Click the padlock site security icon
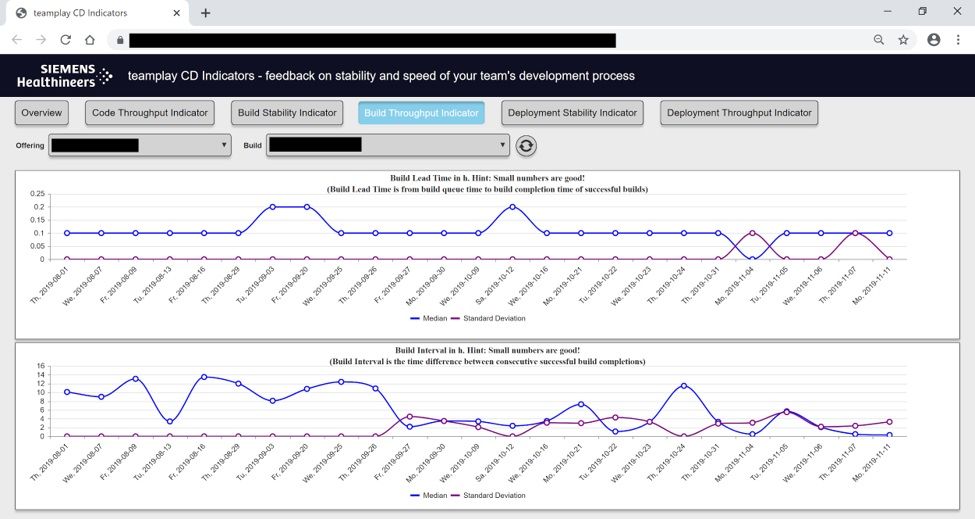This screenshot has height=519, width=975. pyautogui.click(x=120, y=40)
